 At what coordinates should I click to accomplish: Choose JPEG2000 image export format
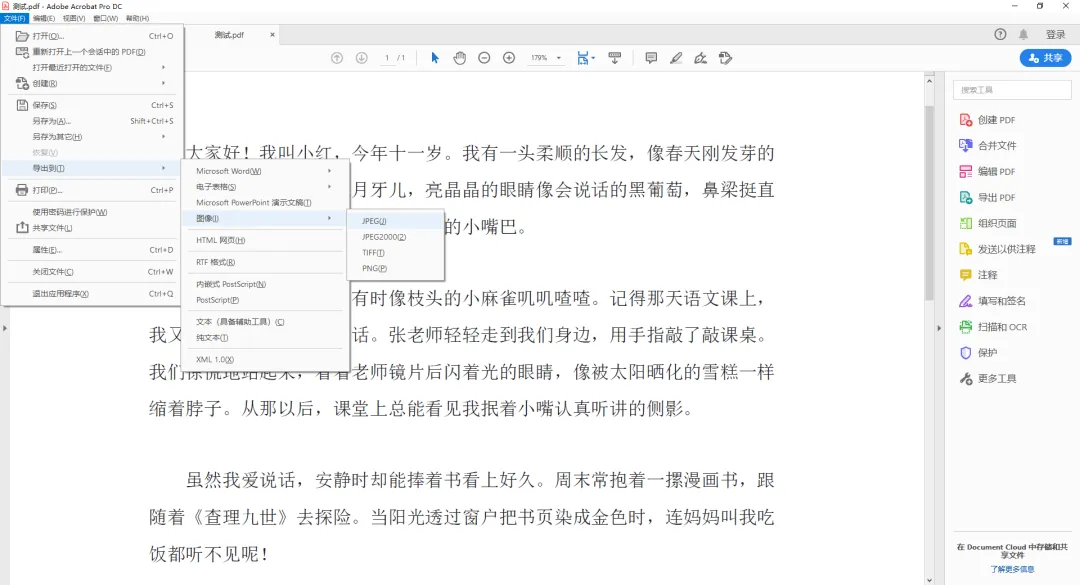click(x=395, y=237)
